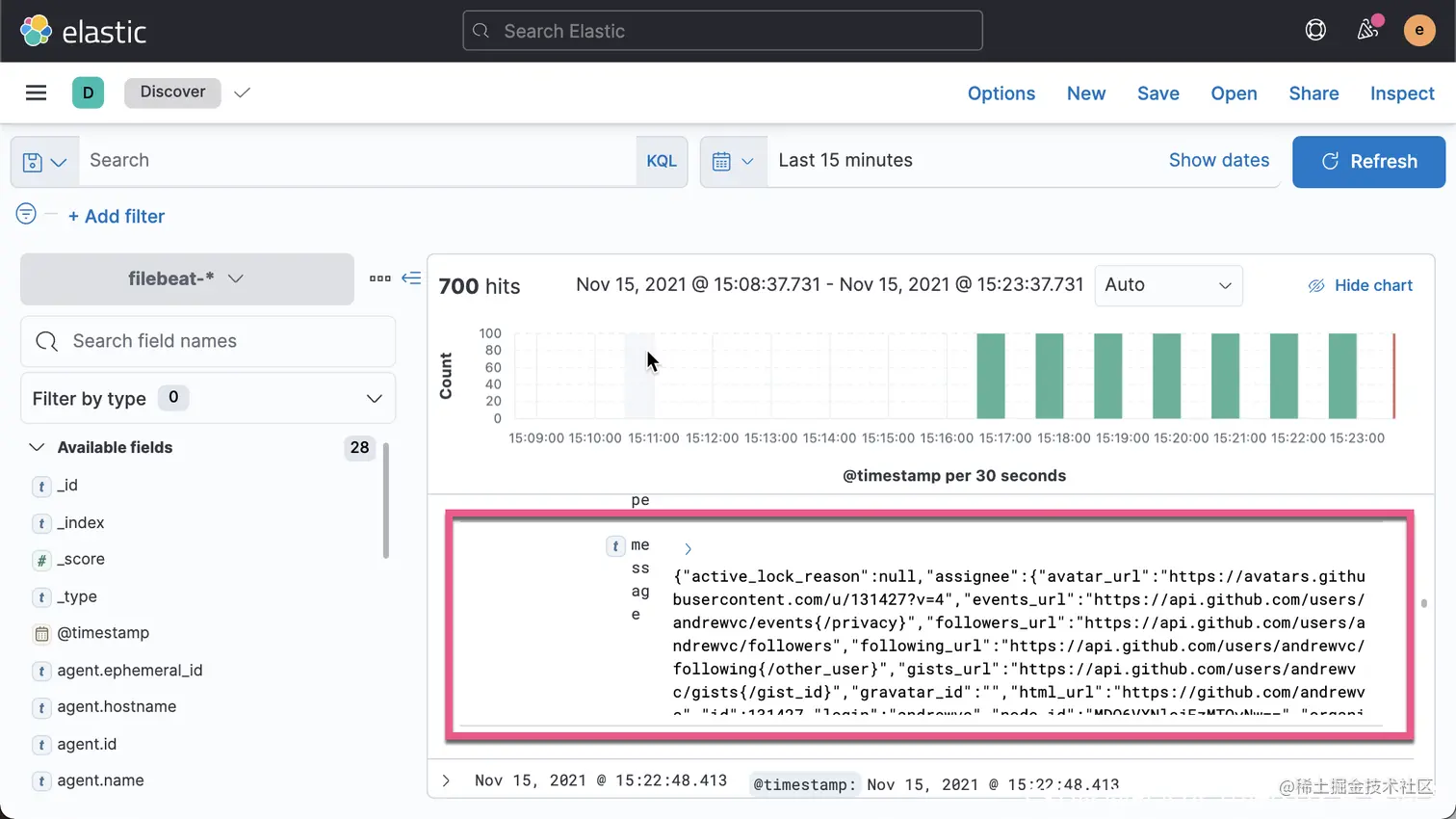Expand the message field chevron

click(688, 549)
